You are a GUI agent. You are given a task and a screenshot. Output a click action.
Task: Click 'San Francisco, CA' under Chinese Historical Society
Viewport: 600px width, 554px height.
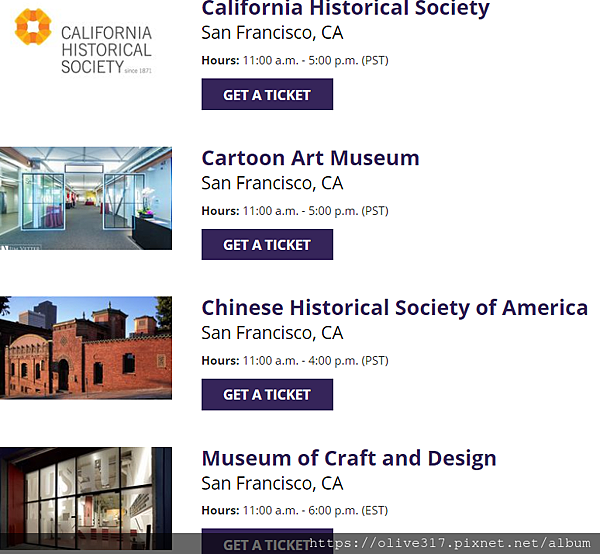point(272,333)
